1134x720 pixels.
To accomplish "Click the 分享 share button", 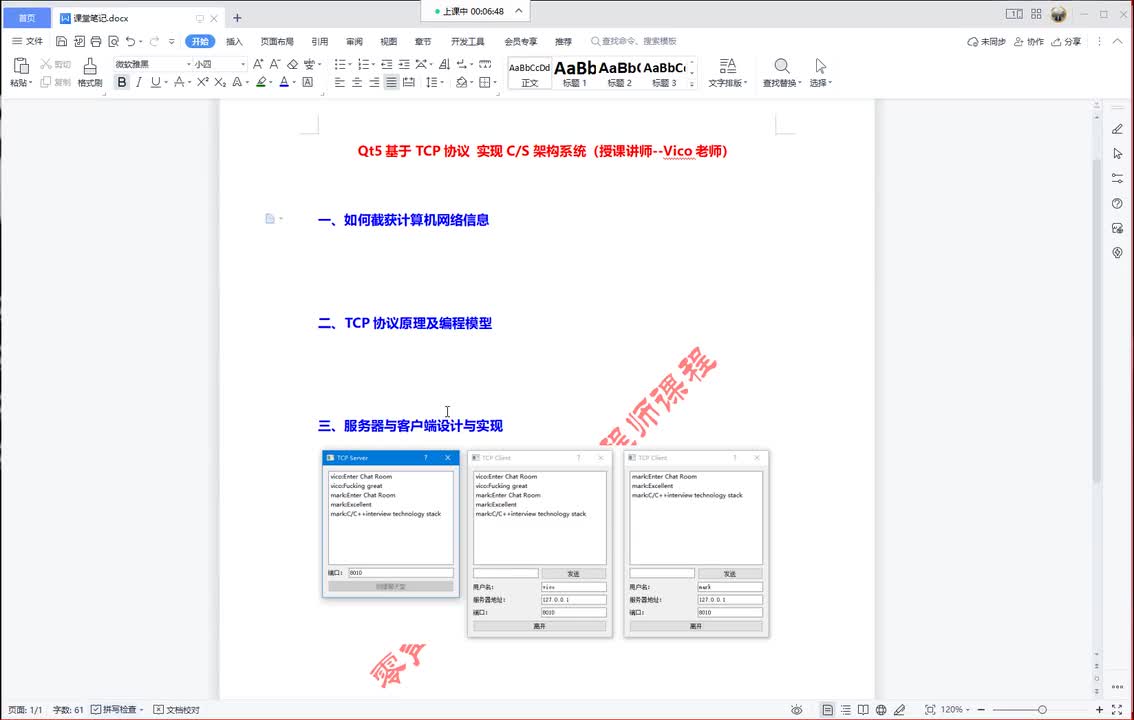I will point(1067,41).
